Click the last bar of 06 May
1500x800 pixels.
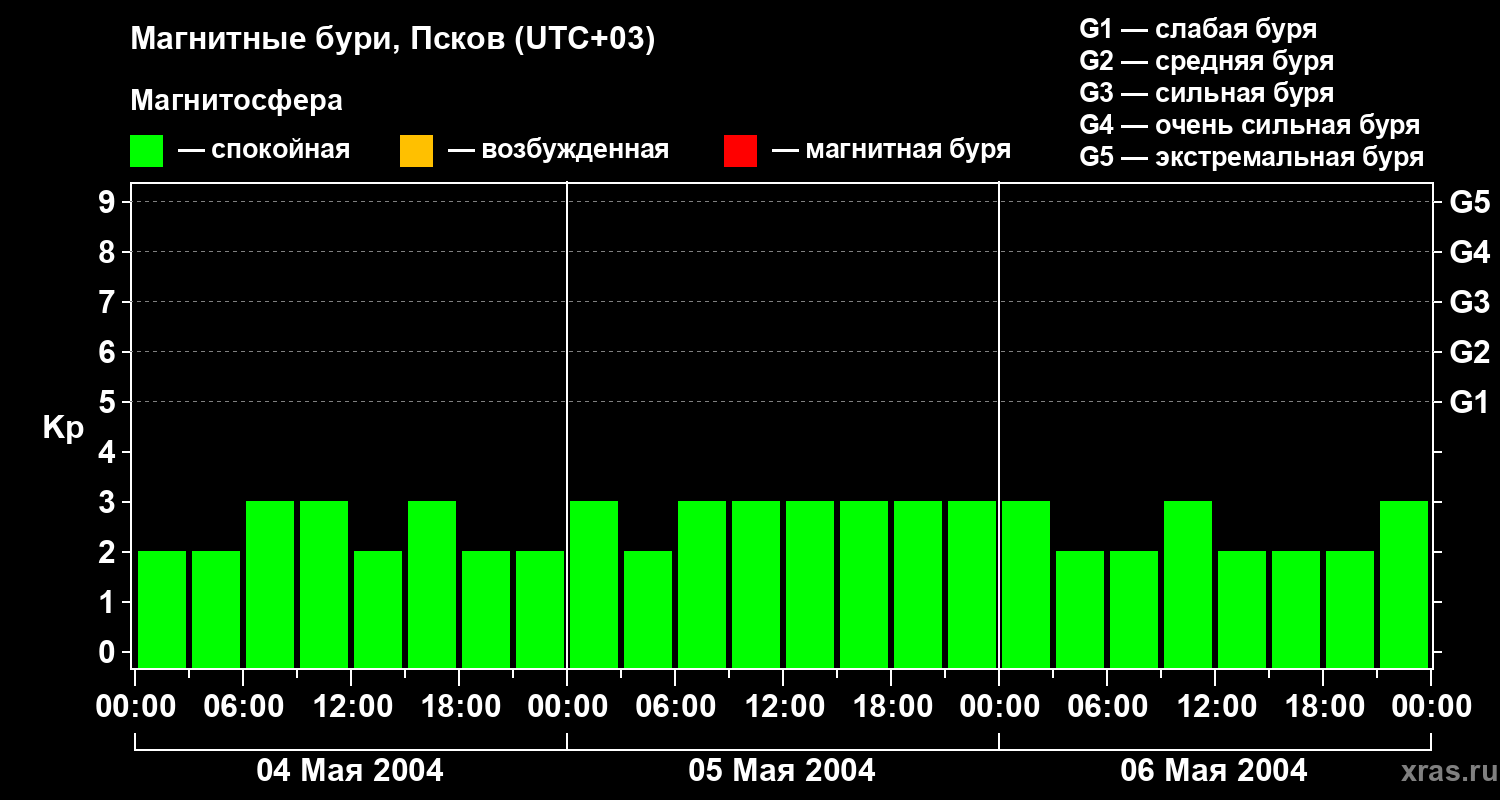click(1404, 584)
